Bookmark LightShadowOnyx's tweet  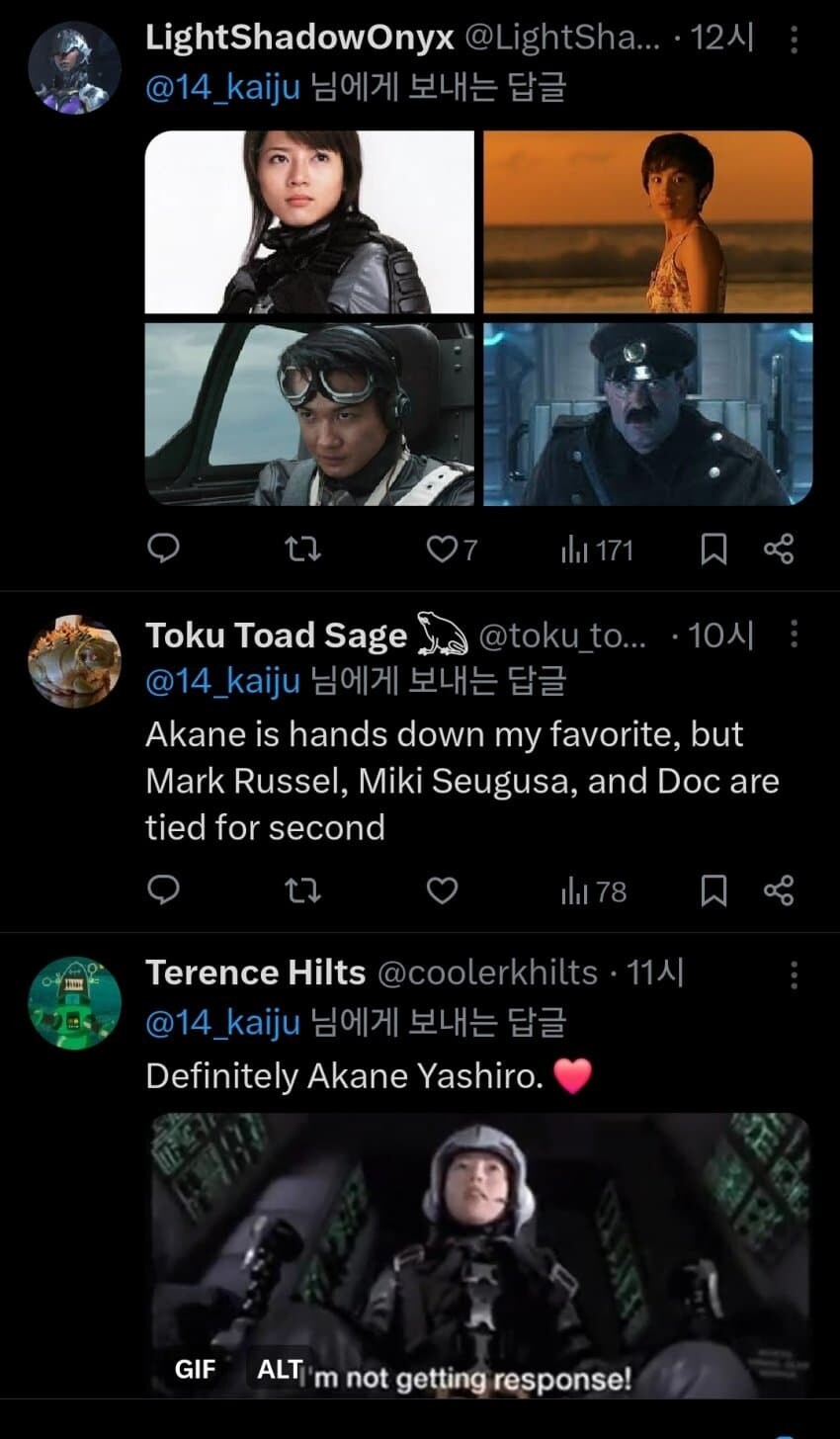coord(714,550)
